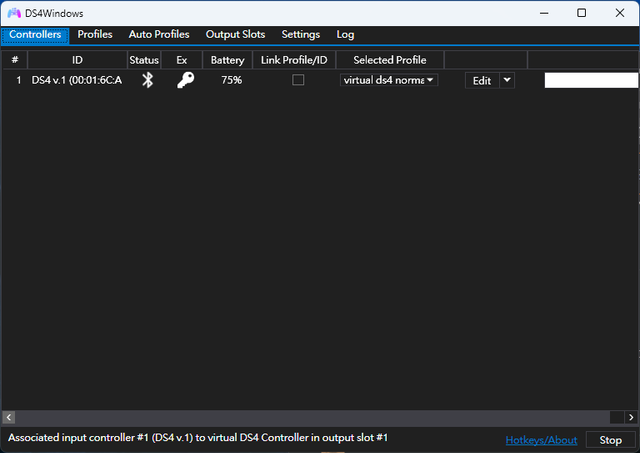This screenshot has height=453, width=640.
Task: Switch to the Controllers tab
Action: point(35,35)
